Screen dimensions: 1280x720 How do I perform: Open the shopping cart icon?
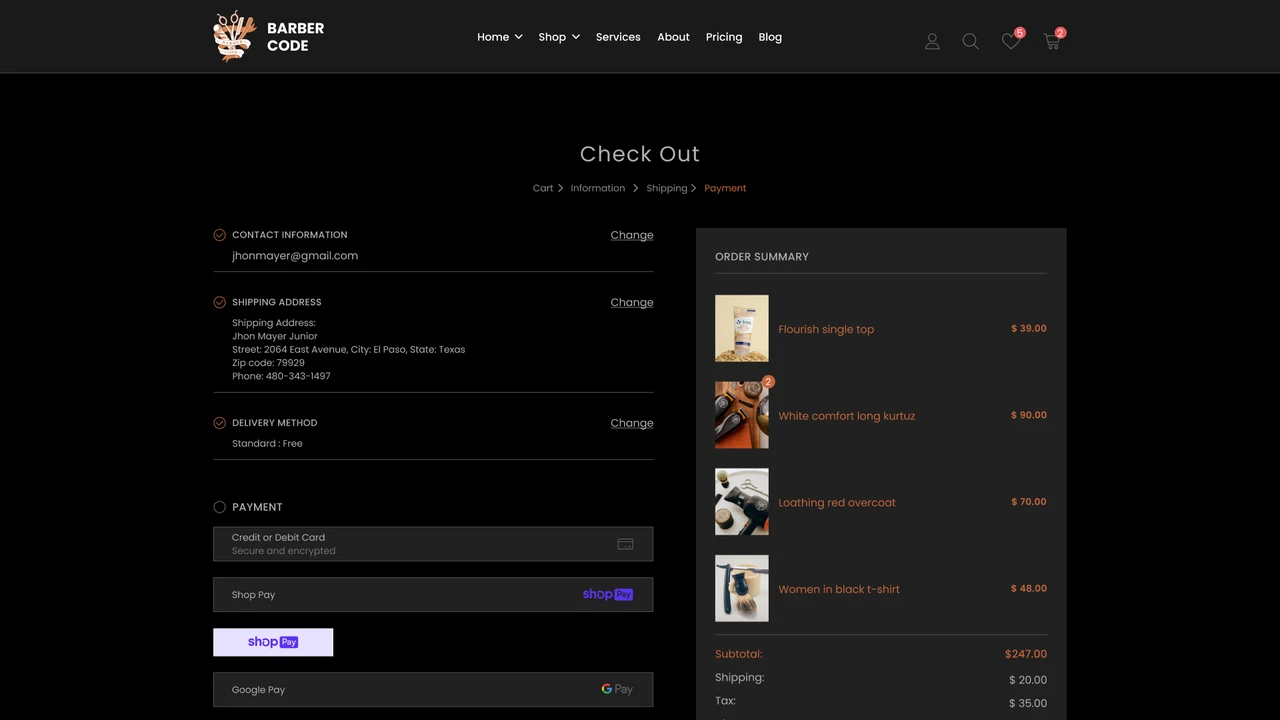click(1052, 41)
